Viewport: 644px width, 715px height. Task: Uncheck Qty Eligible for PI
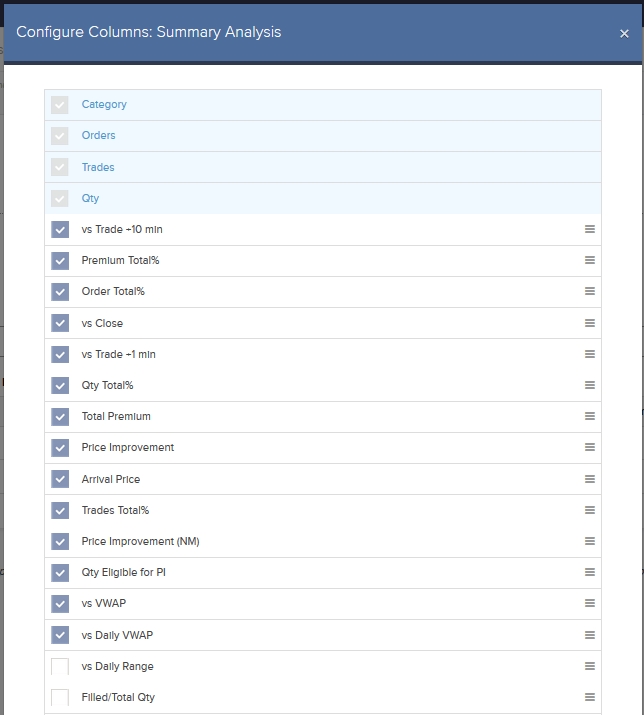[60, 572]
